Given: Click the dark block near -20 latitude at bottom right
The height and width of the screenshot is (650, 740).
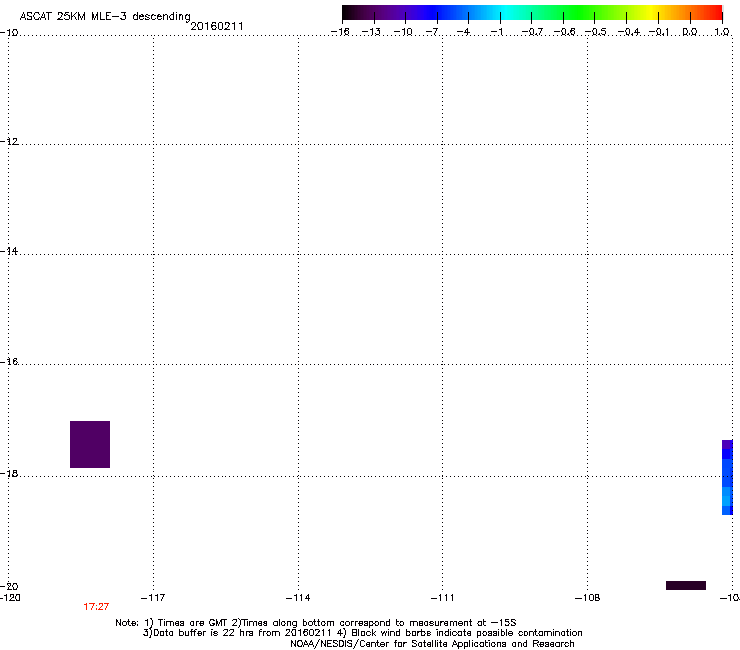Looking at the screenshot, I should coord(686,585).
